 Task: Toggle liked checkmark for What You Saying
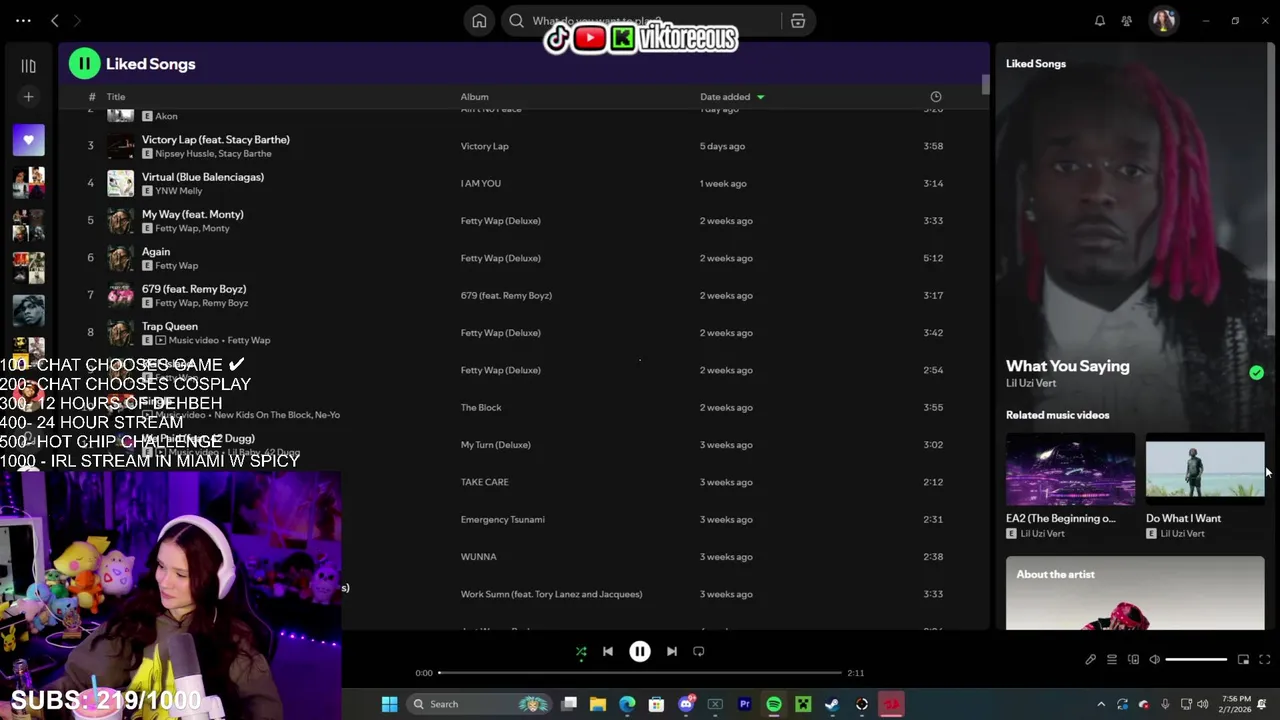point(1256,373)
